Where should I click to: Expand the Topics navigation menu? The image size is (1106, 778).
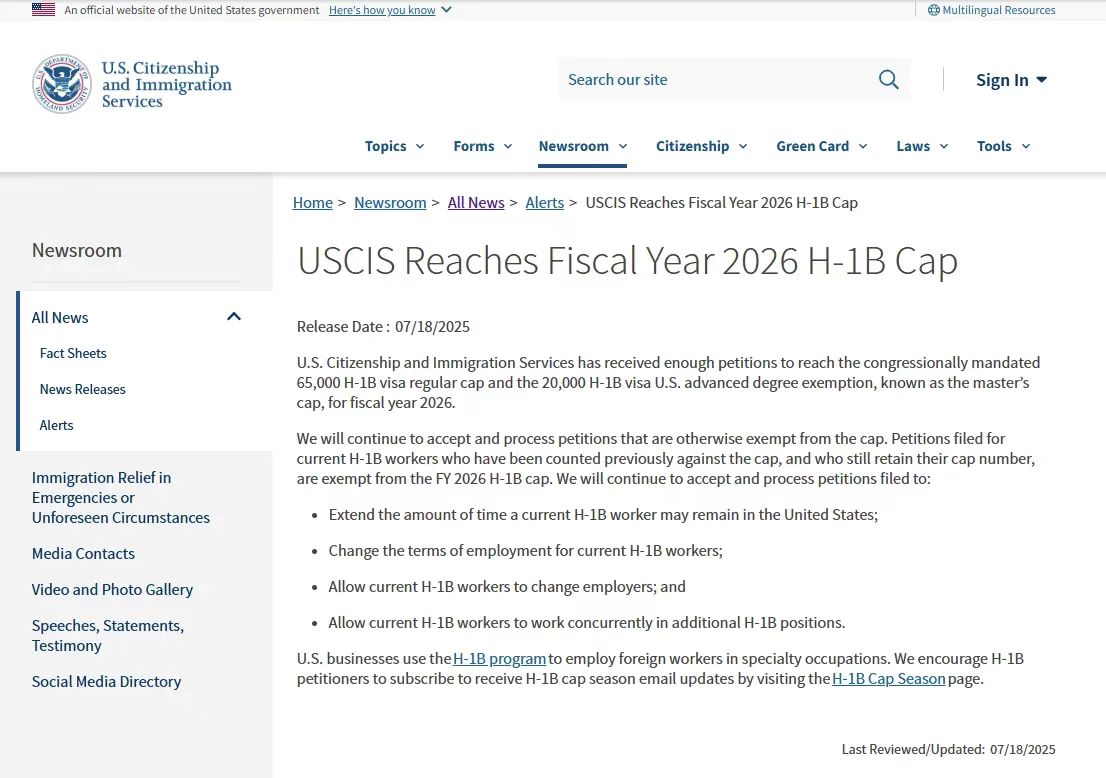click(x=394, y=146)
